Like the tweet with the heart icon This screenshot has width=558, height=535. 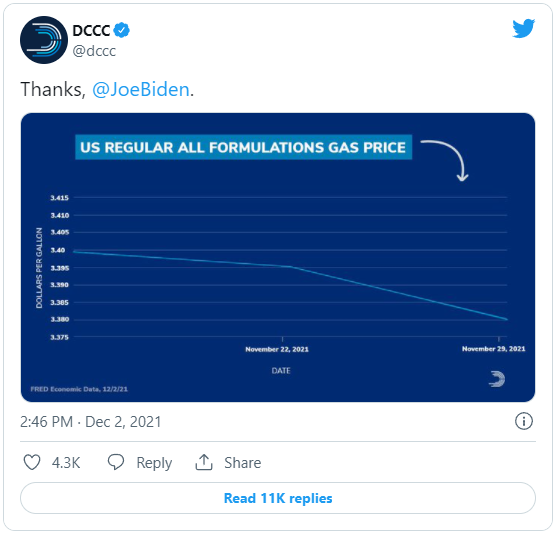(32, 462)
